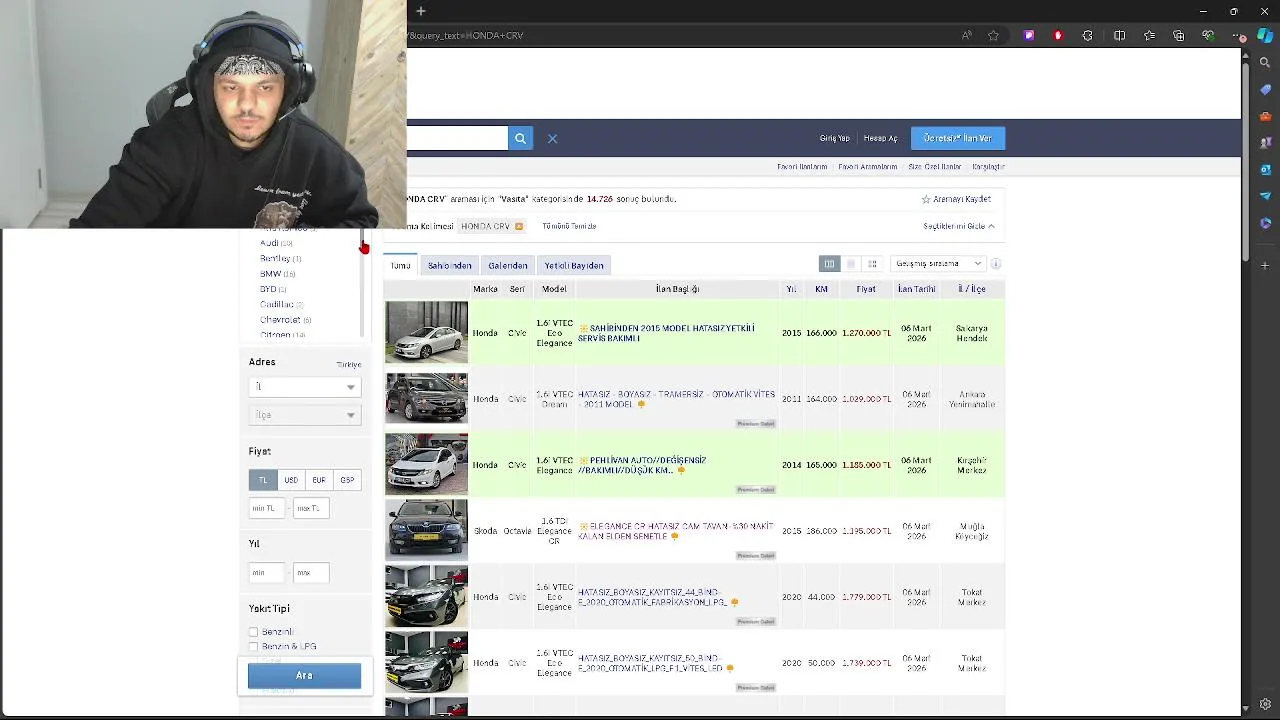This screenshot has height=720, width=1280.
Task: Select the Tümü tab
Action: (x=401, y=266)
